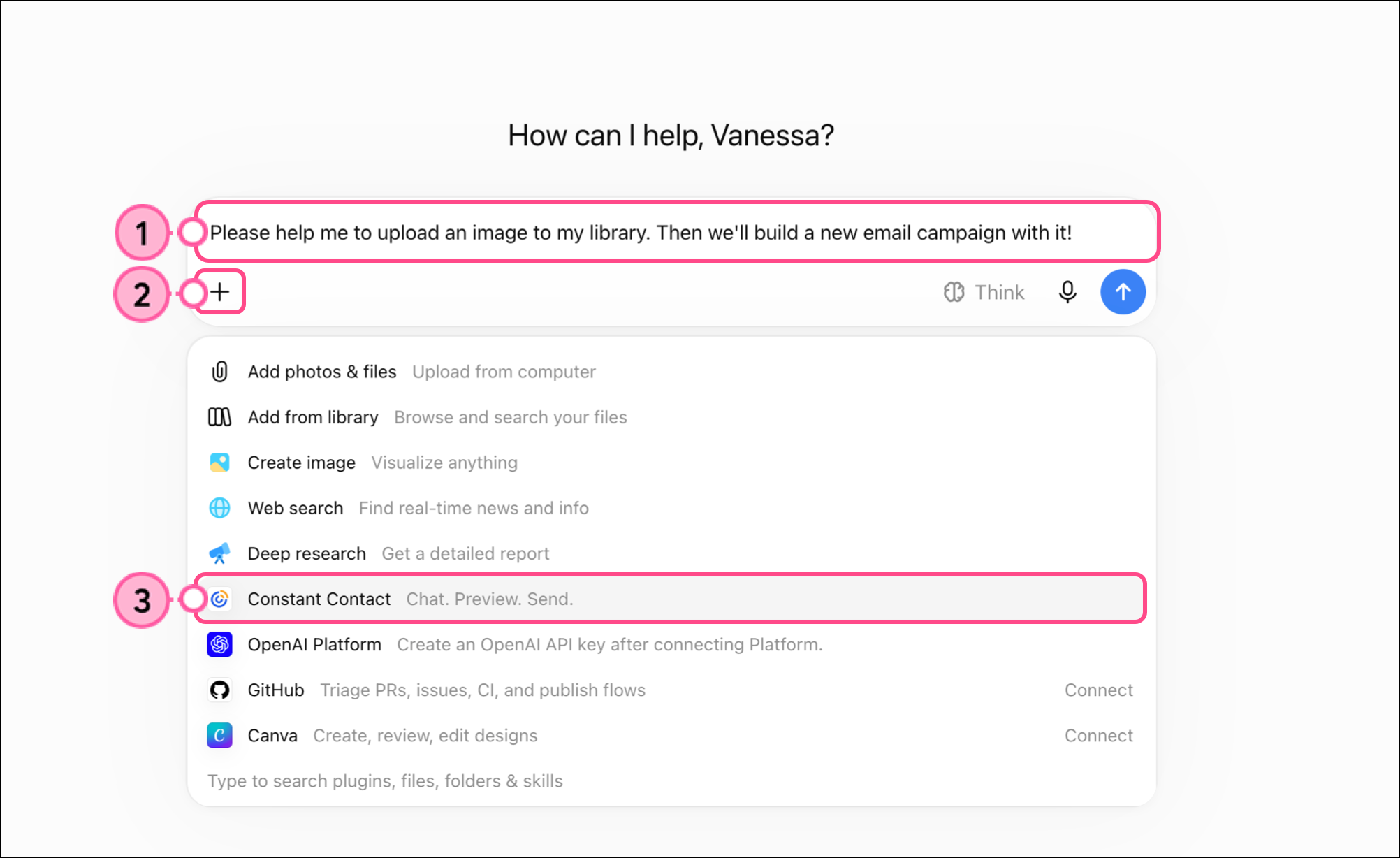
Task: Connect the Canva plugin
Action: (x=1098, y=735)
